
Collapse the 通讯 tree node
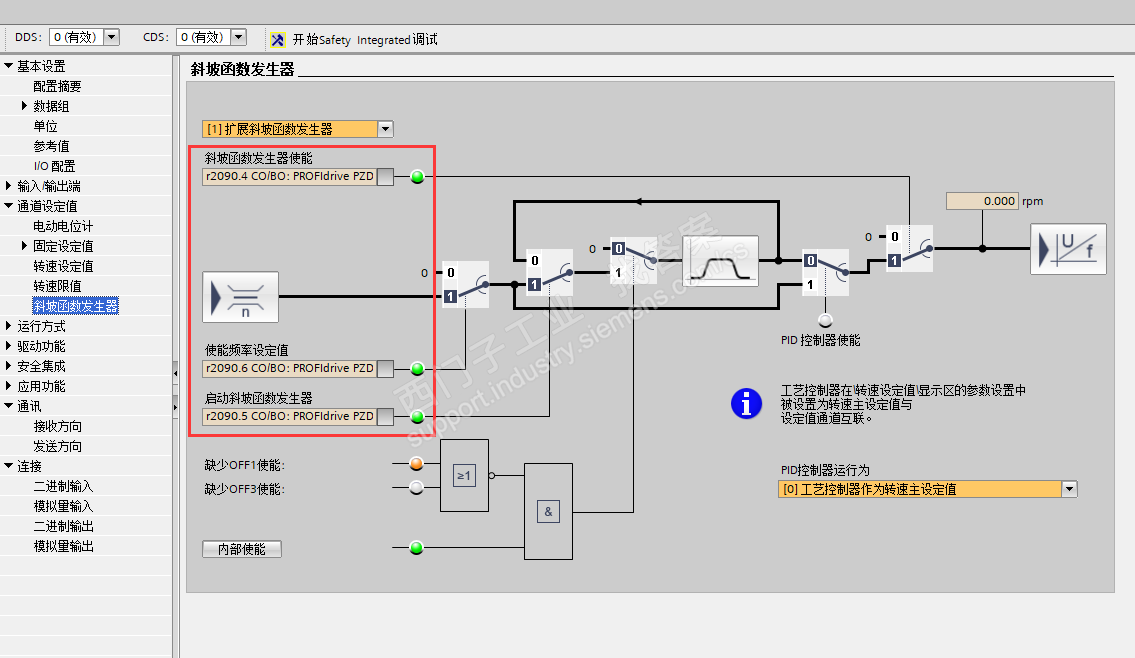click(x=9, y=405)
